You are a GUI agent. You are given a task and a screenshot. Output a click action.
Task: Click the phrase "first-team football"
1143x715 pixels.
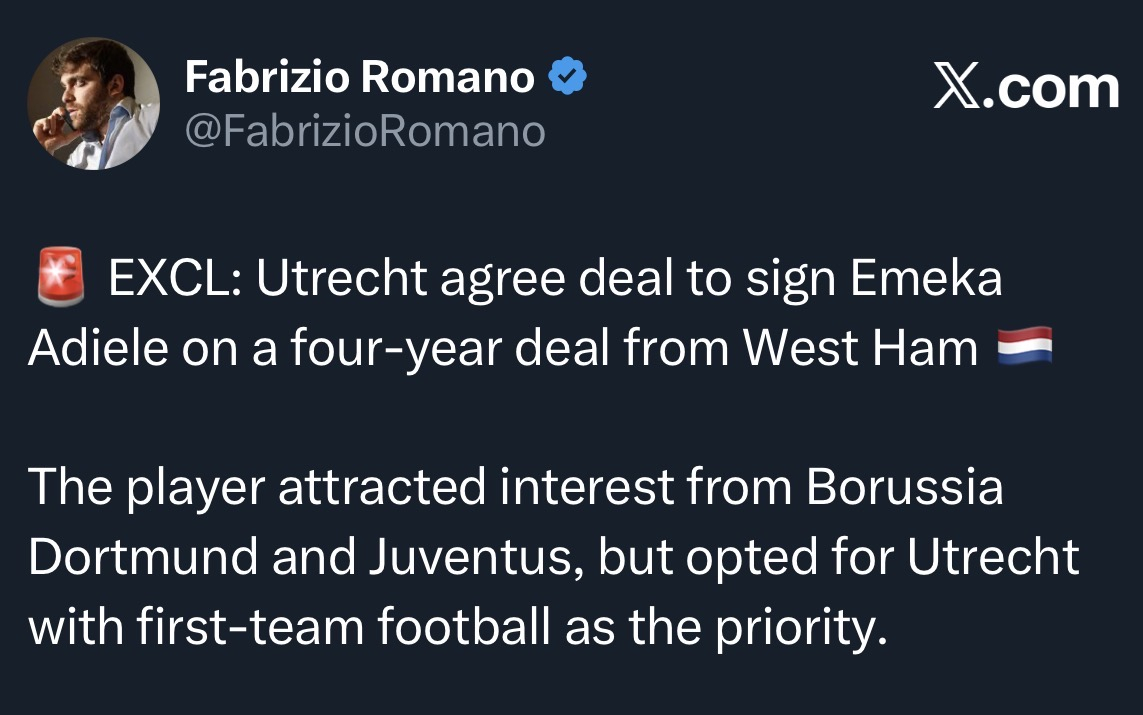[x=342, y=627]
